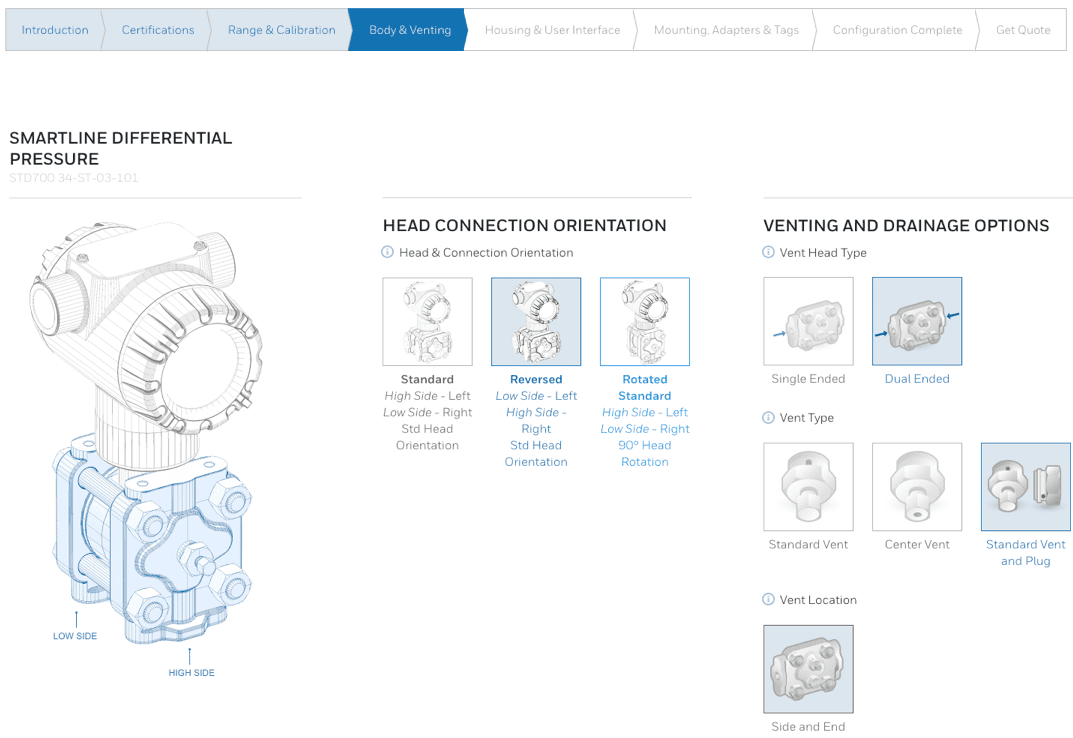Viewport: 1073px width, 738px height.
Task: Click the Head Connection Orientation heading
Action: (x=525, y=225)
